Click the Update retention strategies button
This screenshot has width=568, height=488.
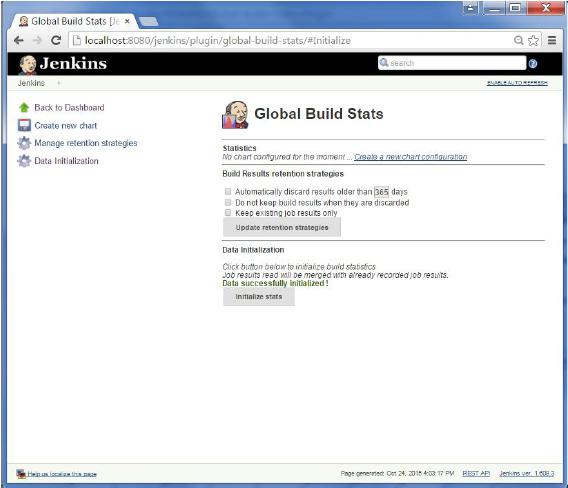(282, 228)
